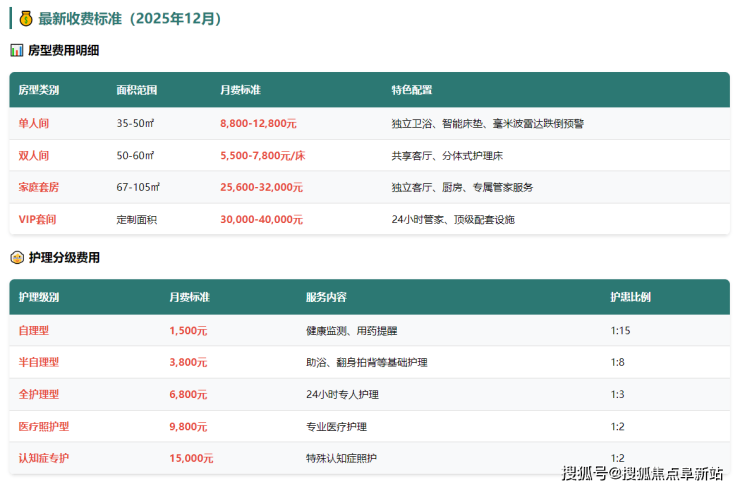Select the 医疗照护型 care level
The width and height of the screenshot is (740, 489).
44,426
